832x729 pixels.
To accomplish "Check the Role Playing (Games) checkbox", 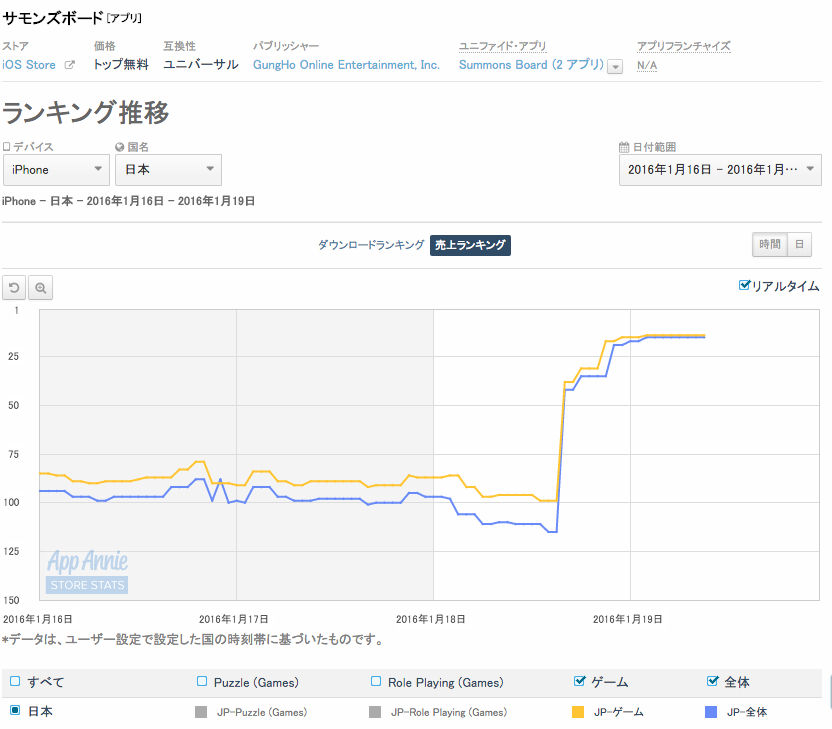I will [376, 681].
